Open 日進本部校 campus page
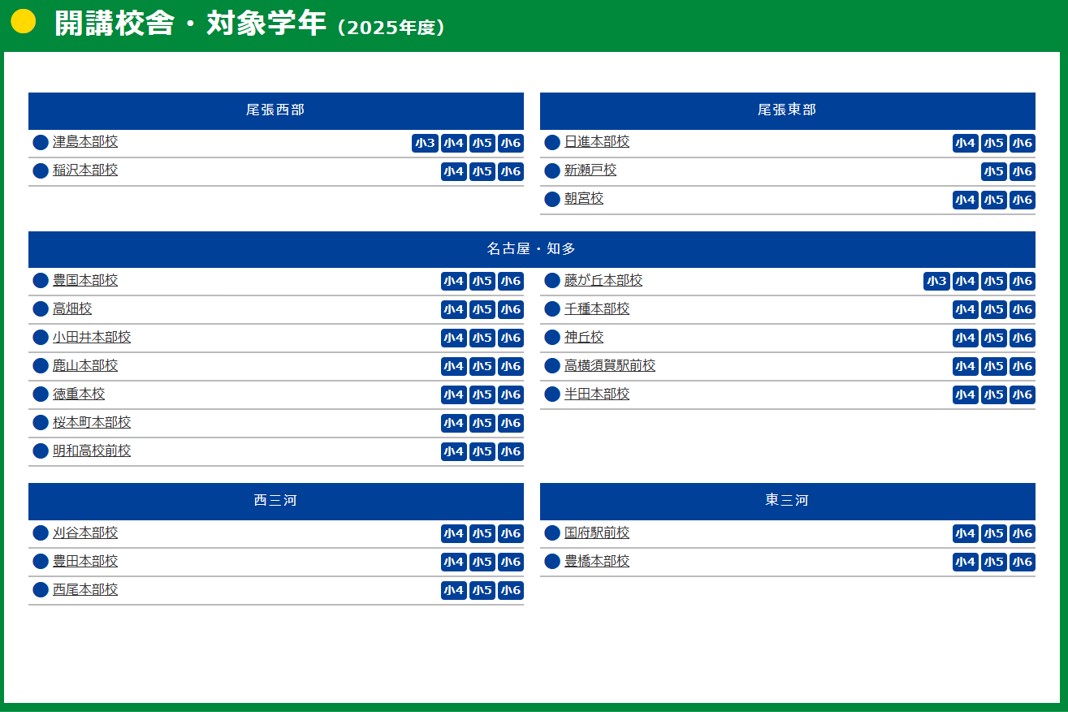 pos(597,142)
